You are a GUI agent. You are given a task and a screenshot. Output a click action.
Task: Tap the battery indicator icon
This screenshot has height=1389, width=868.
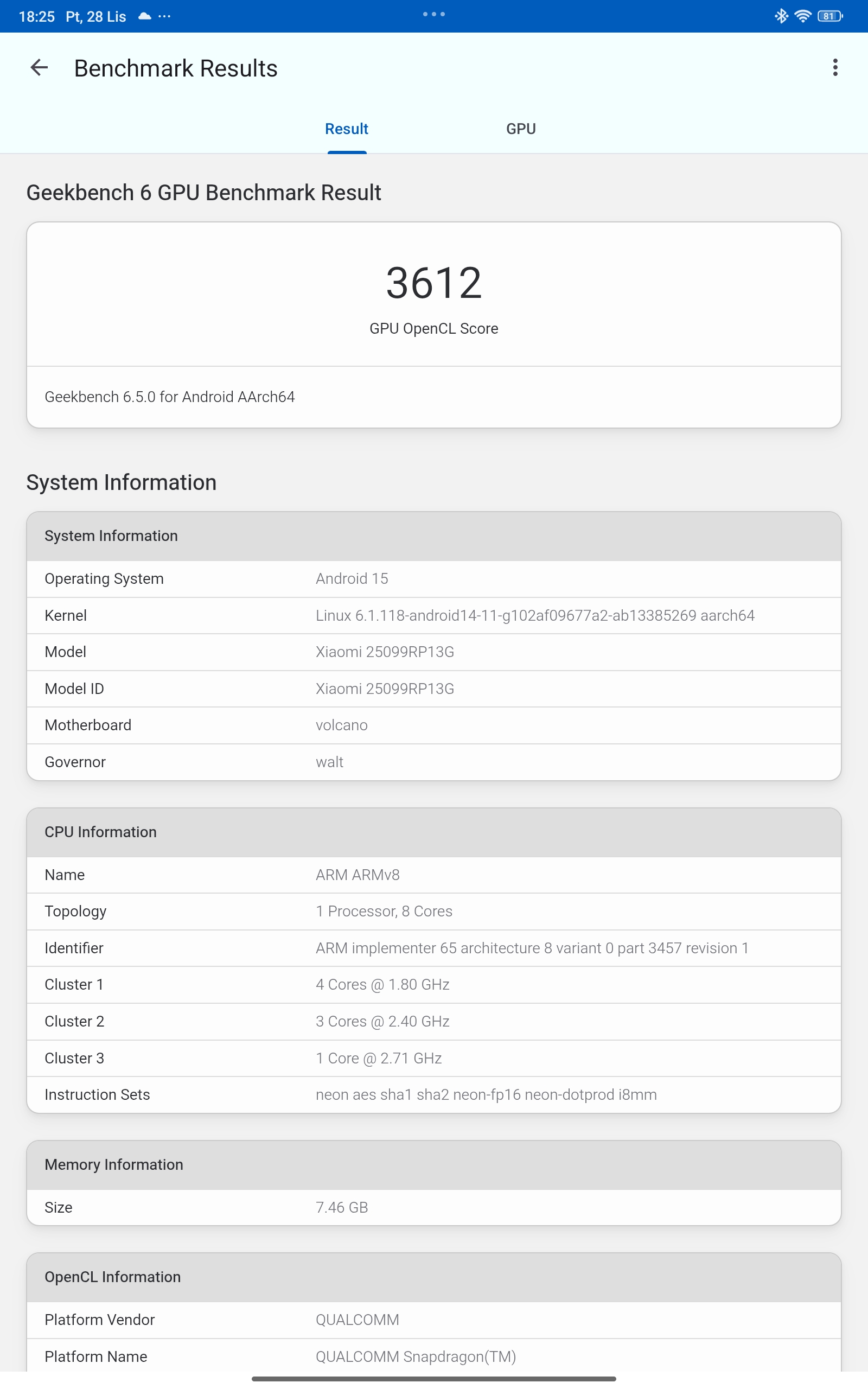(829, 16)
